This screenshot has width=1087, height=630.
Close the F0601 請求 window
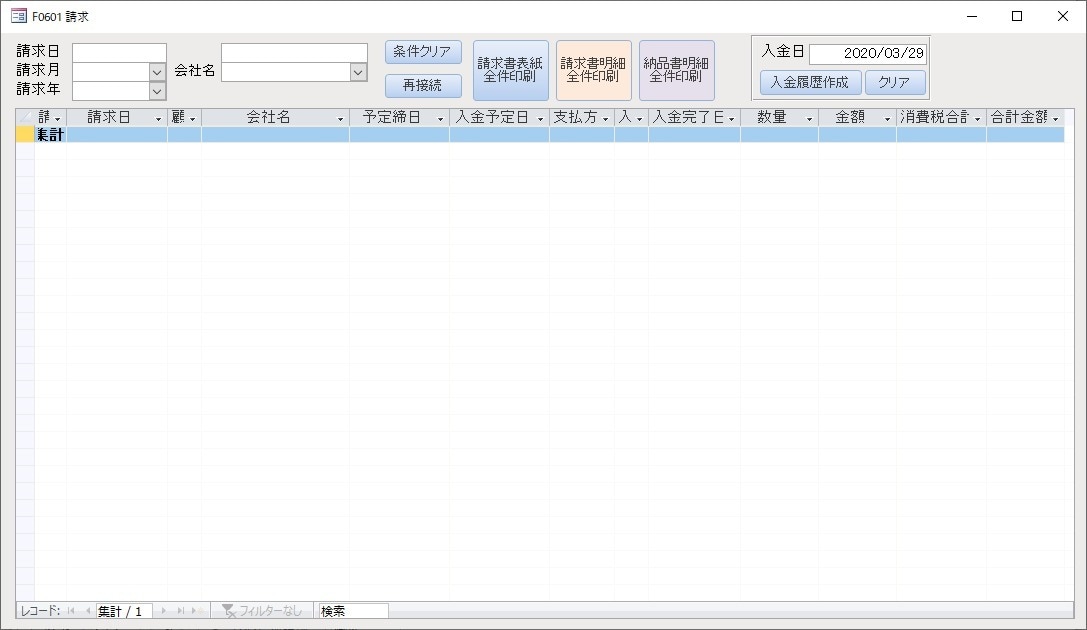[x=1063, y=16]
